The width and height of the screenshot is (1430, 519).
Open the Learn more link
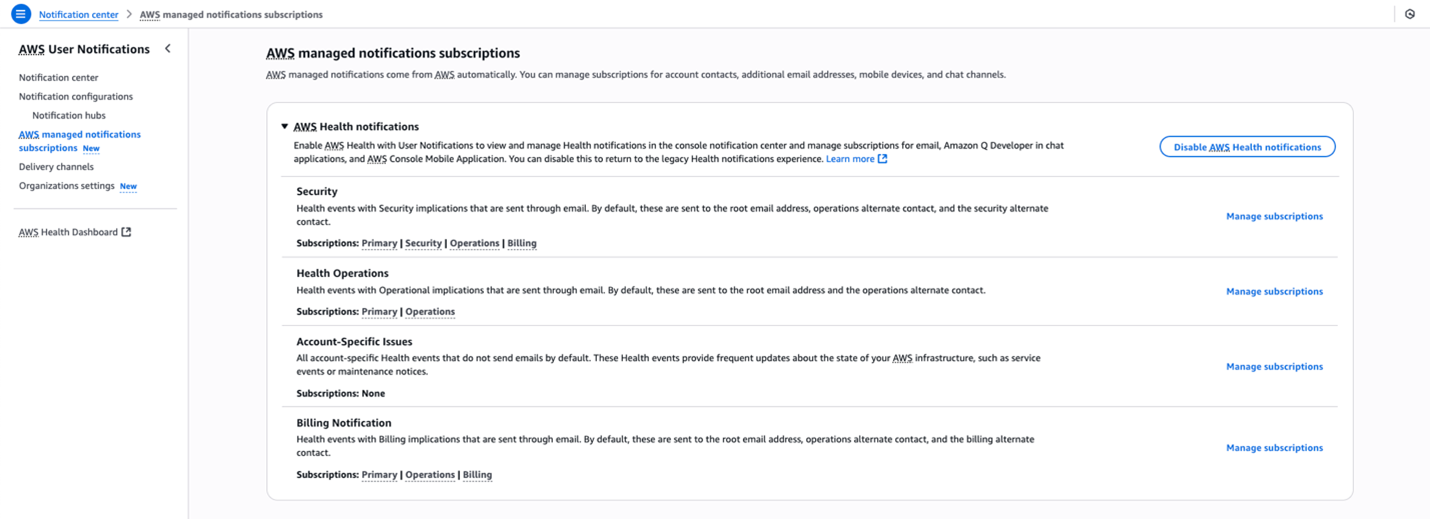coord(850,159)
